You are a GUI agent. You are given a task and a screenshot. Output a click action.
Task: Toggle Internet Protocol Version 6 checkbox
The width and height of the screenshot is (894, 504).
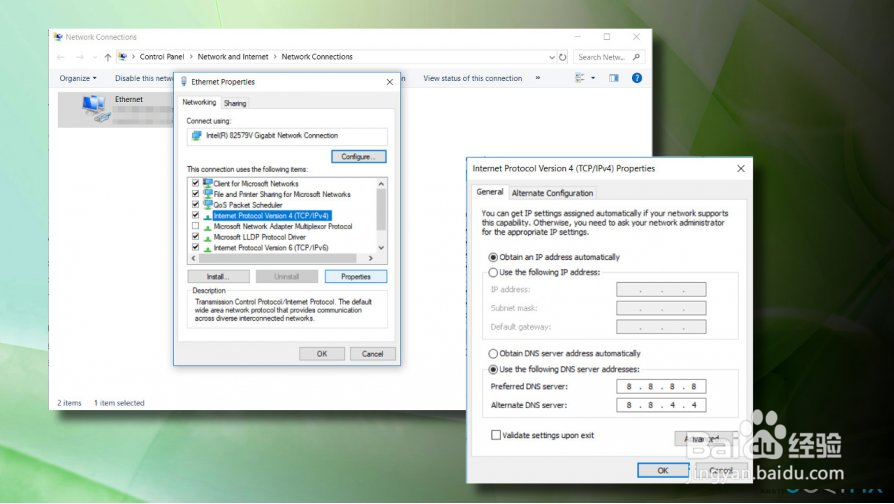pos(196,247)
